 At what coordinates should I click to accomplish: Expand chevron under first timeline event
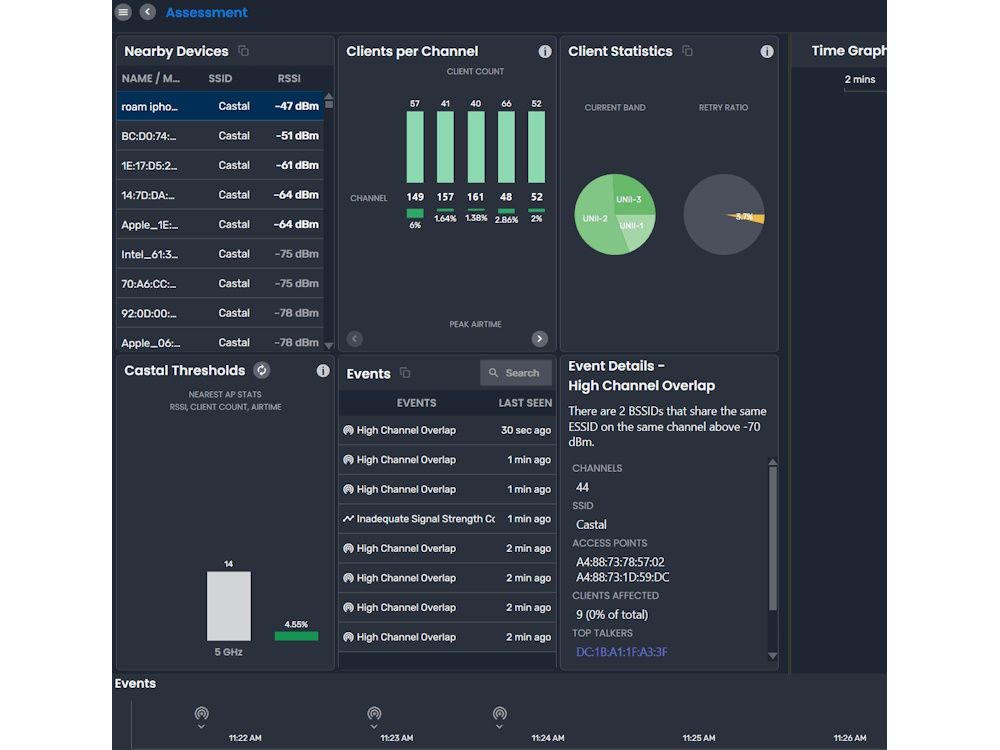(x=202, y=726)
